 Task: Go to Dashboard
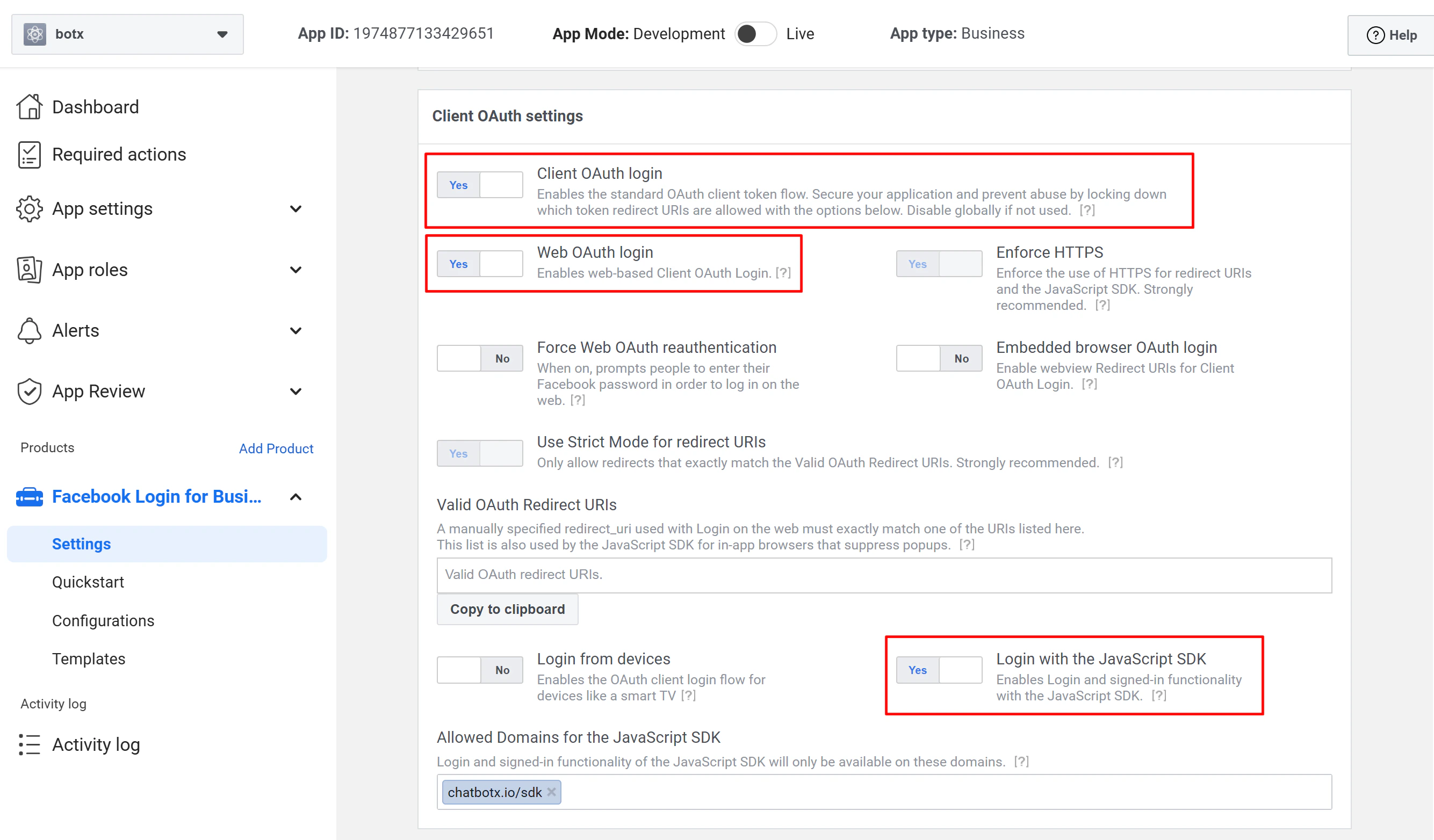pos(95,107)
